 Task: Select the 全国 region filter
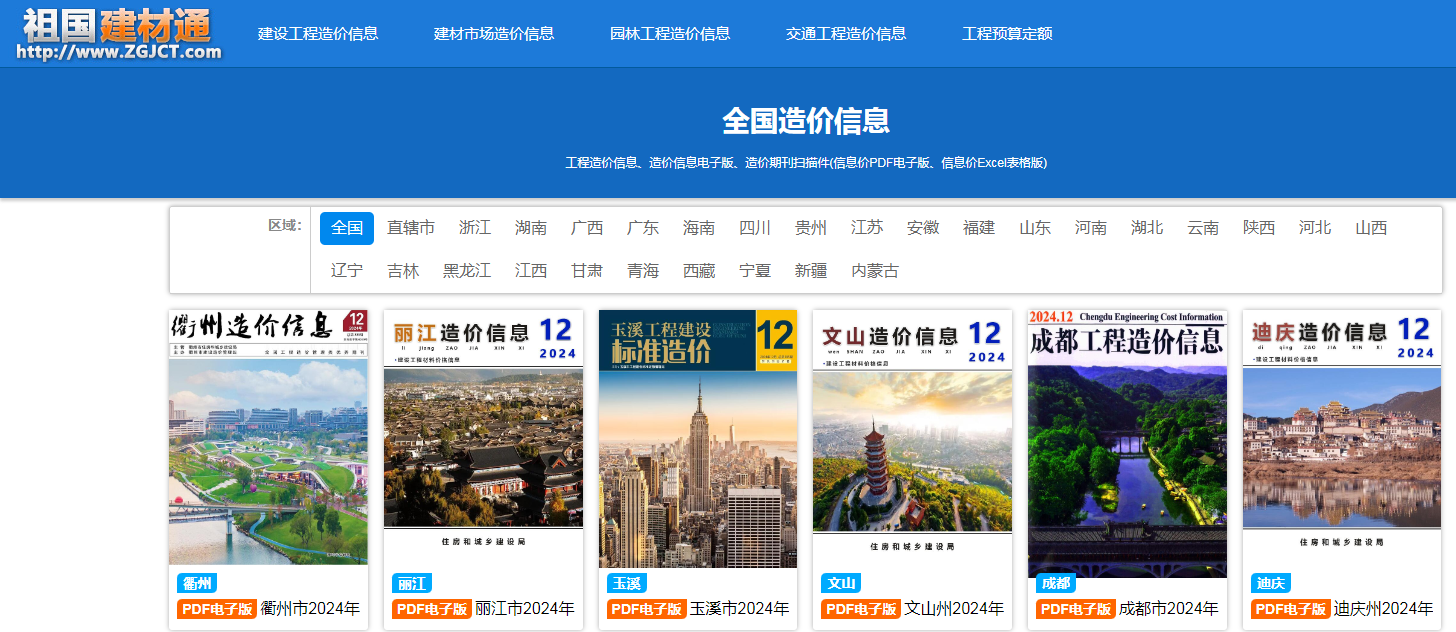(x=347, y=228)
